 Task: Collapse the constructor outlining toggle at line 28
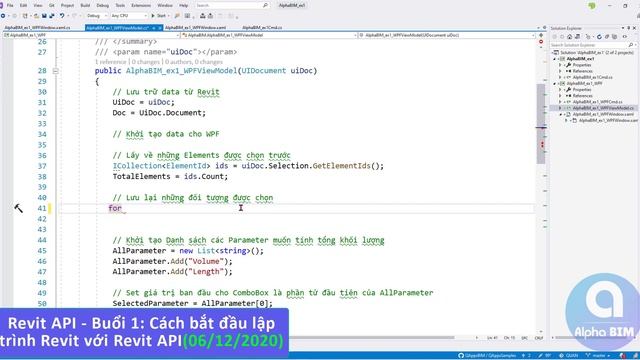56,71
